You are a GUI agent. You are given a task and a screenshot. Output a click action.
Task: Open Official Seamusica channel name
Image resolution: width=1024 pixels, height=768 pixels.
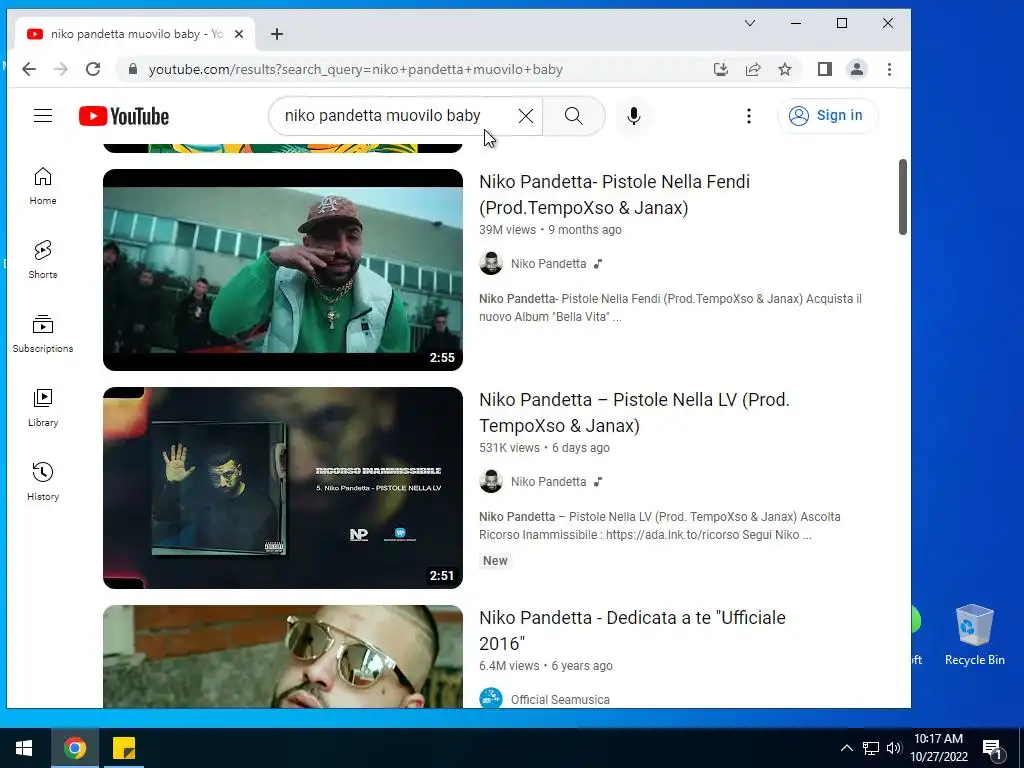[560, 699]
